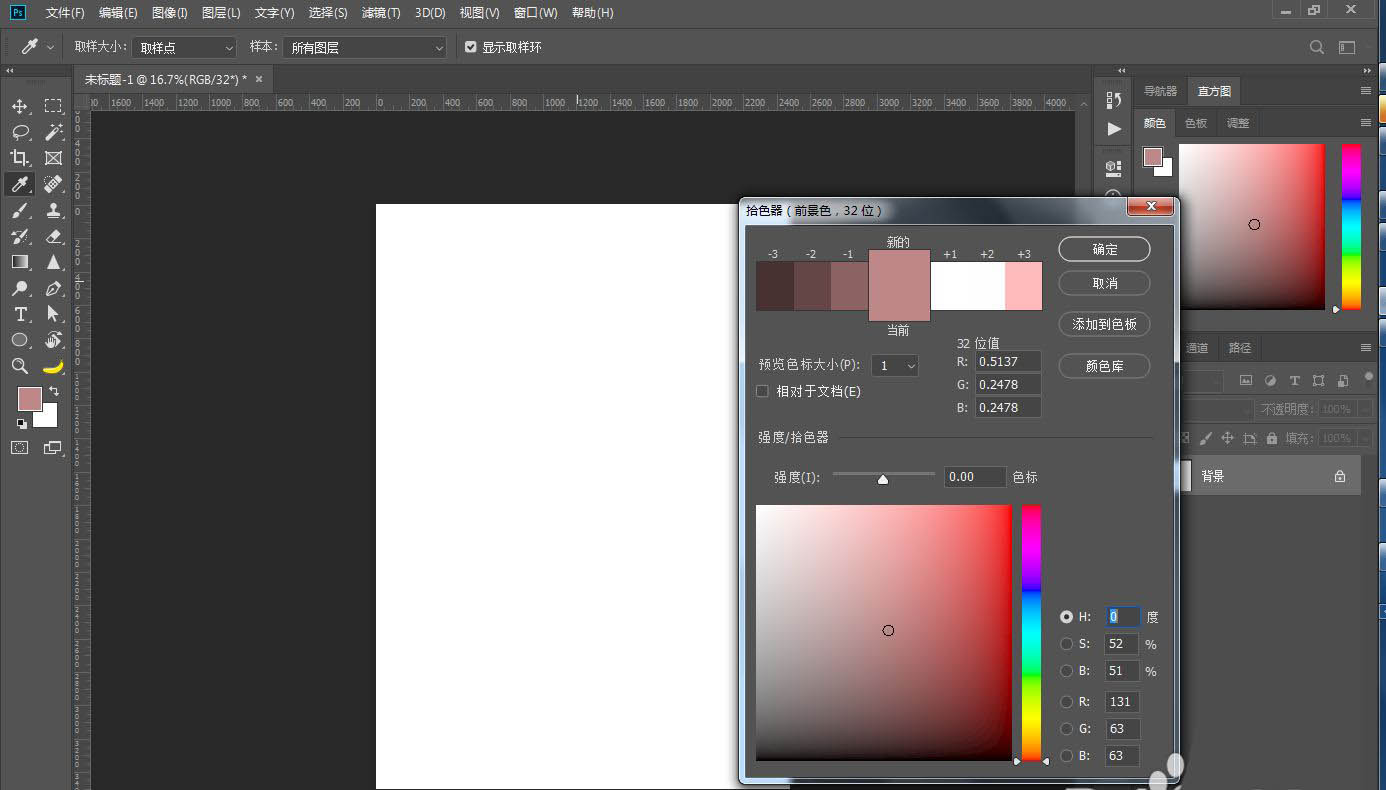
Task: Open the layers panel group menu
Action: tap(1366, 348)
